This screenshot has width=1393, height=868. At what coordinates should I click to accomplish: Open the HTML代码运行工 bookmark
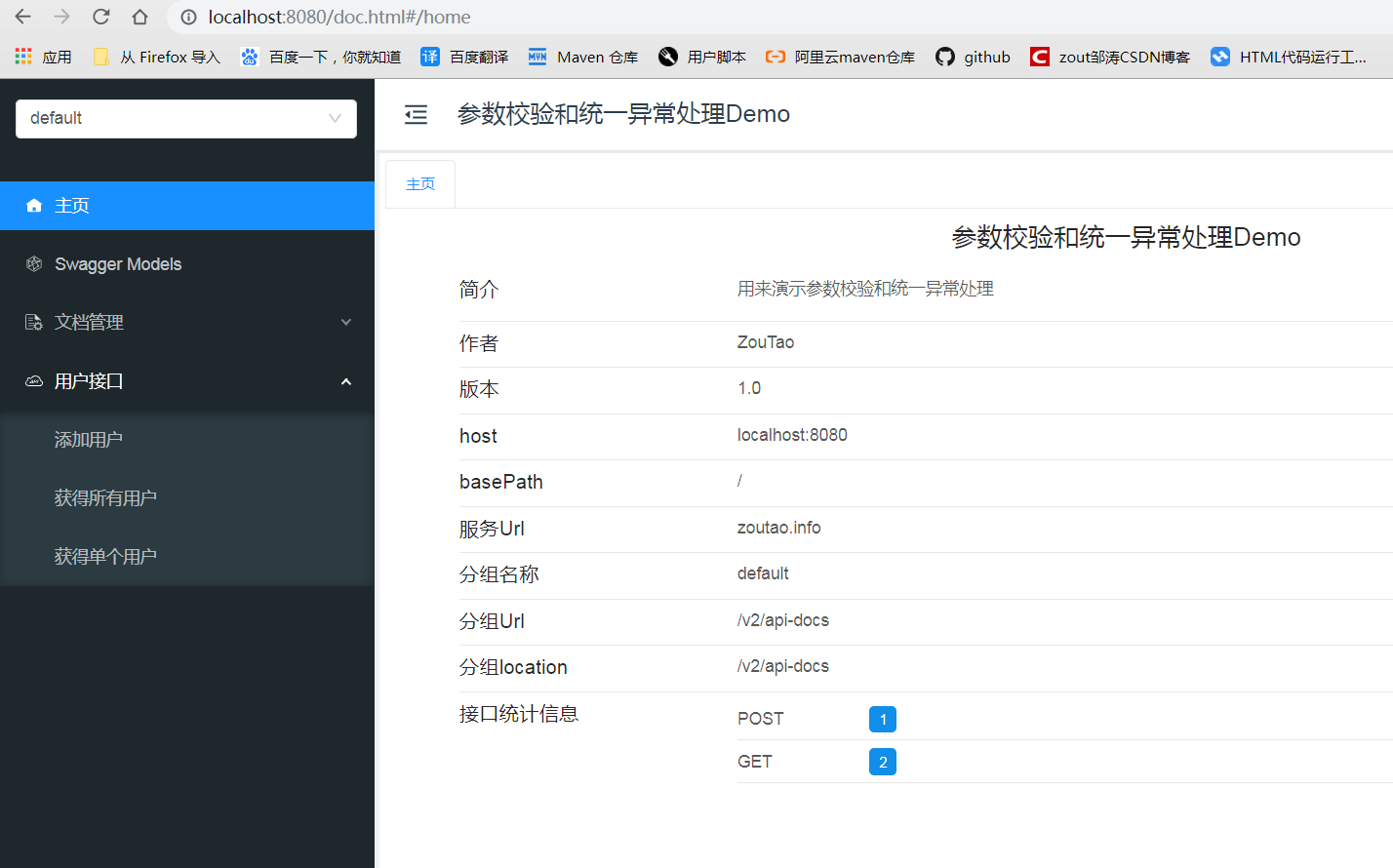(1289, 57)
